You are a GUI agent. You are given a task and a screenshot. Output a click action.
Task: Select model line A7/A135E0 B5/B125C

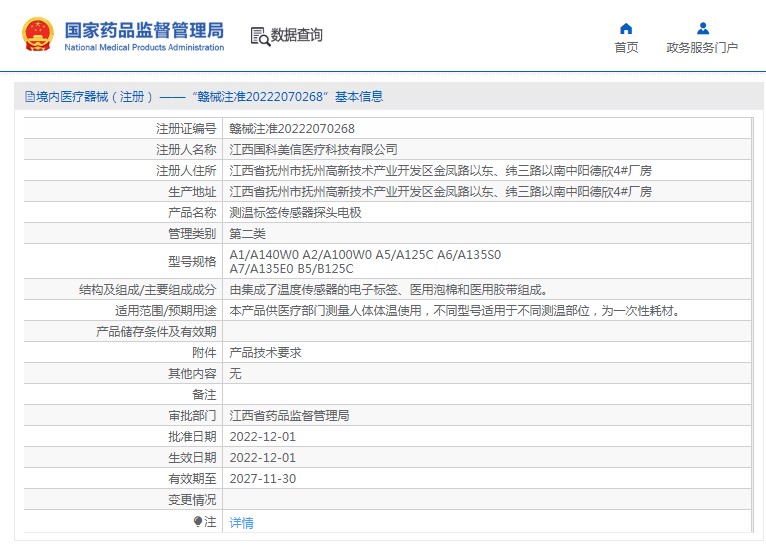tap(291, 269)
